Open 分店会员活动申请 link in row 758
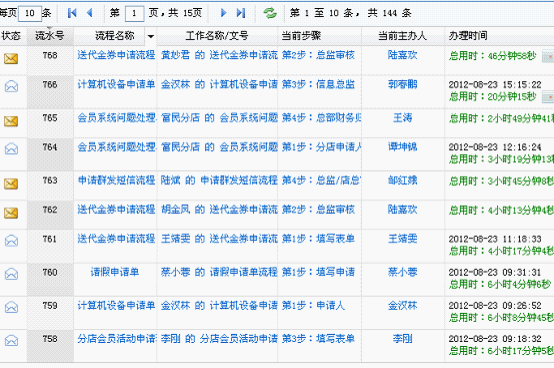Screen dimensions: 554x368 pos(116,339)
